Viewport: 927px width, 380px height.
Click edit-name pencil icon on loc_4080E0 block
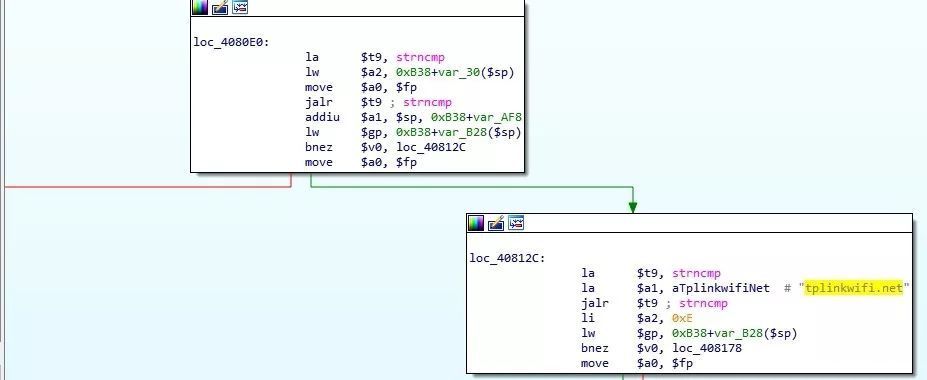[x=220, y=7]
